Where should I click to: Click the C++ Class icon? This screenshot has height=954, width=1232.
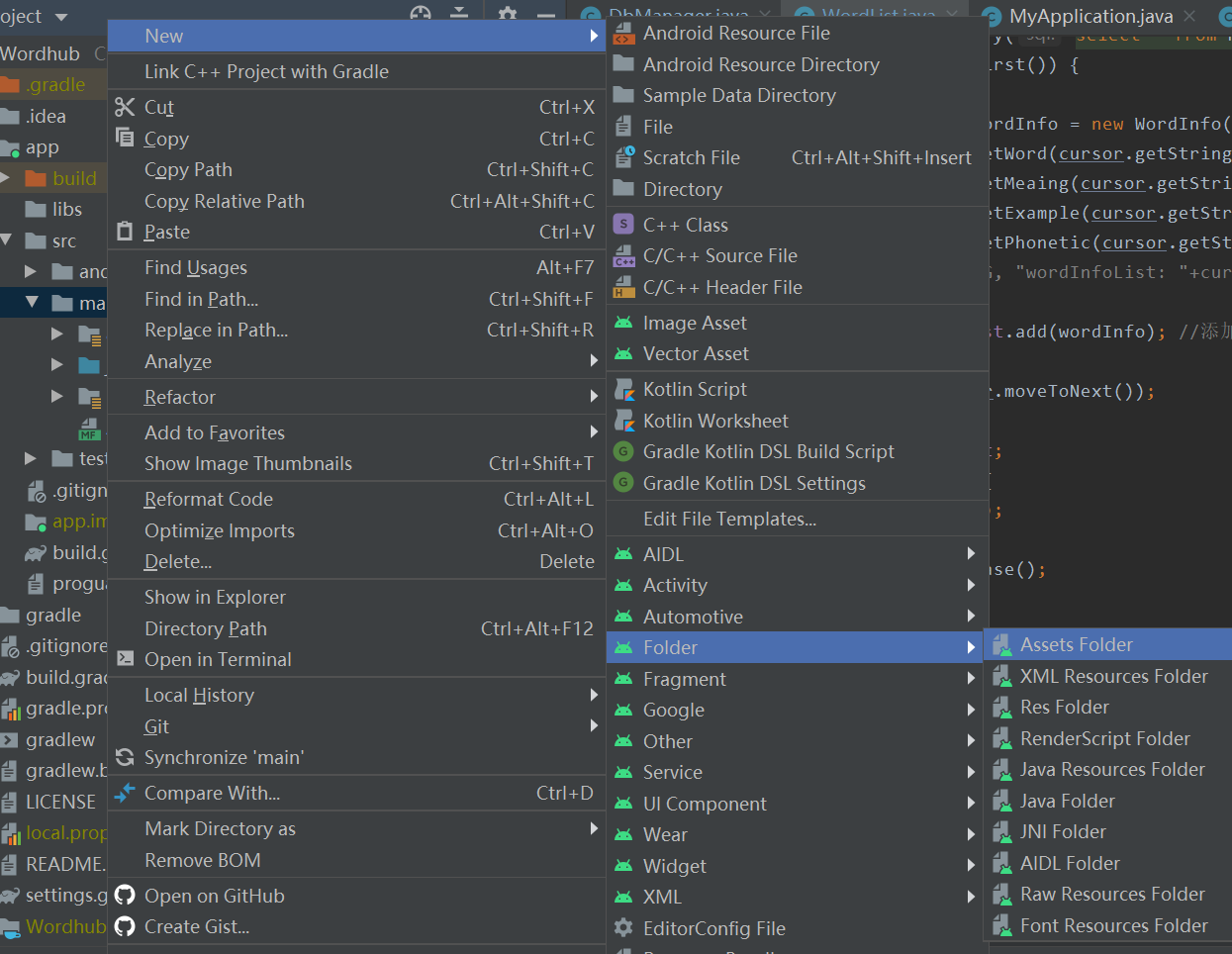[623, 225]
